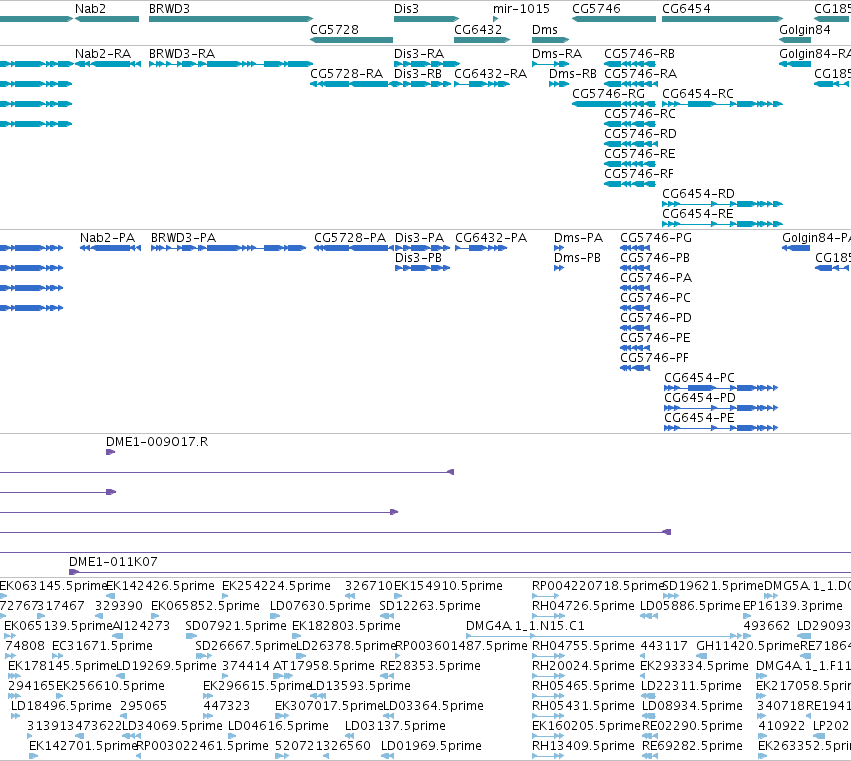Click the EK182803.5prime EST label
This screenshot has width=851, height=761.
click(346, 626)
